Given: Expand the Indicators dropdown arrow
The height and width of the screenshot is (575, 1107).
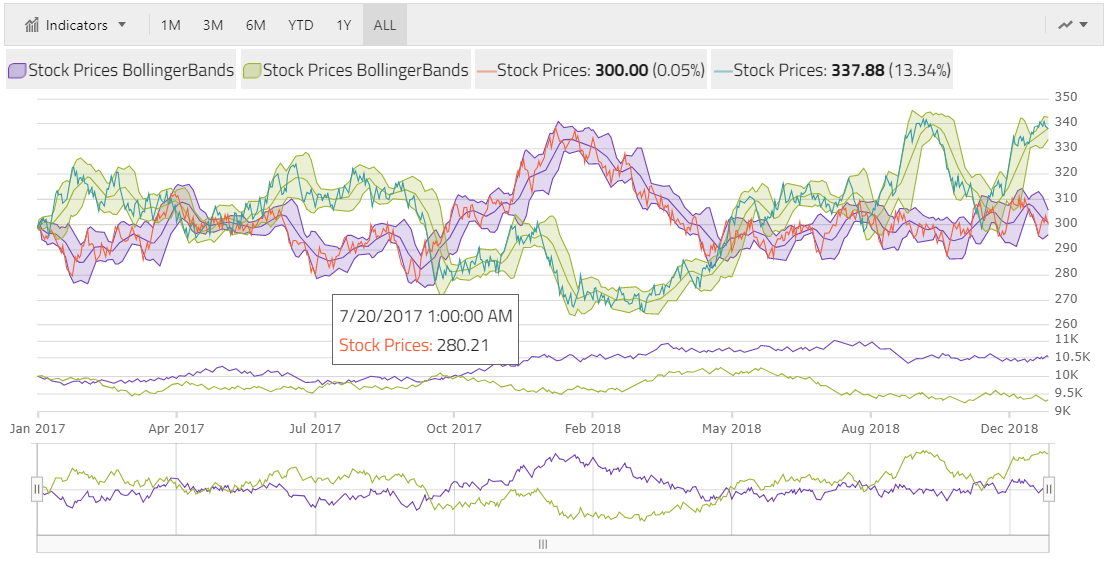Looking at the screenshot, I should (122, 25).
